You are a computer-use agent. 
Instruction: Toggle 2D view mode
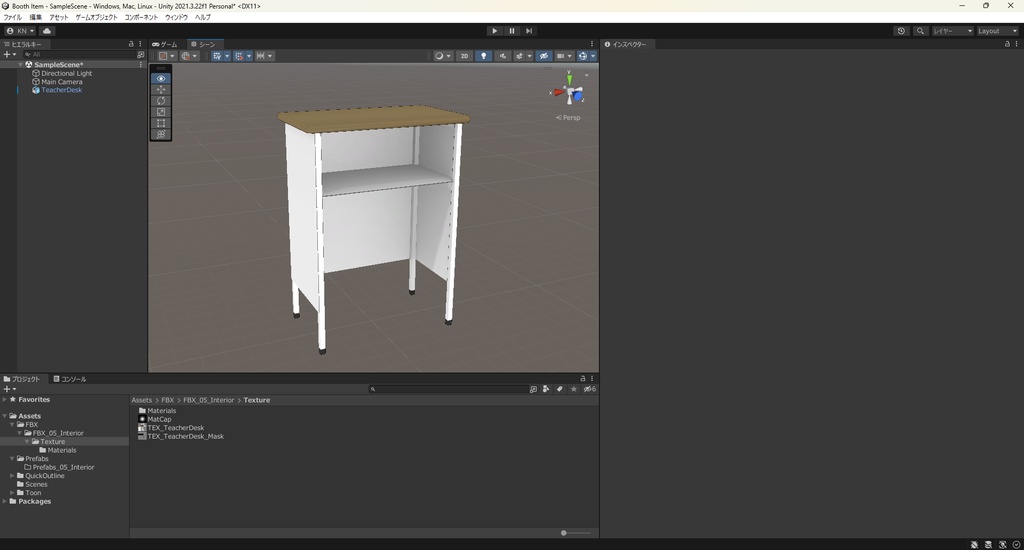click(x=464, y=56)
